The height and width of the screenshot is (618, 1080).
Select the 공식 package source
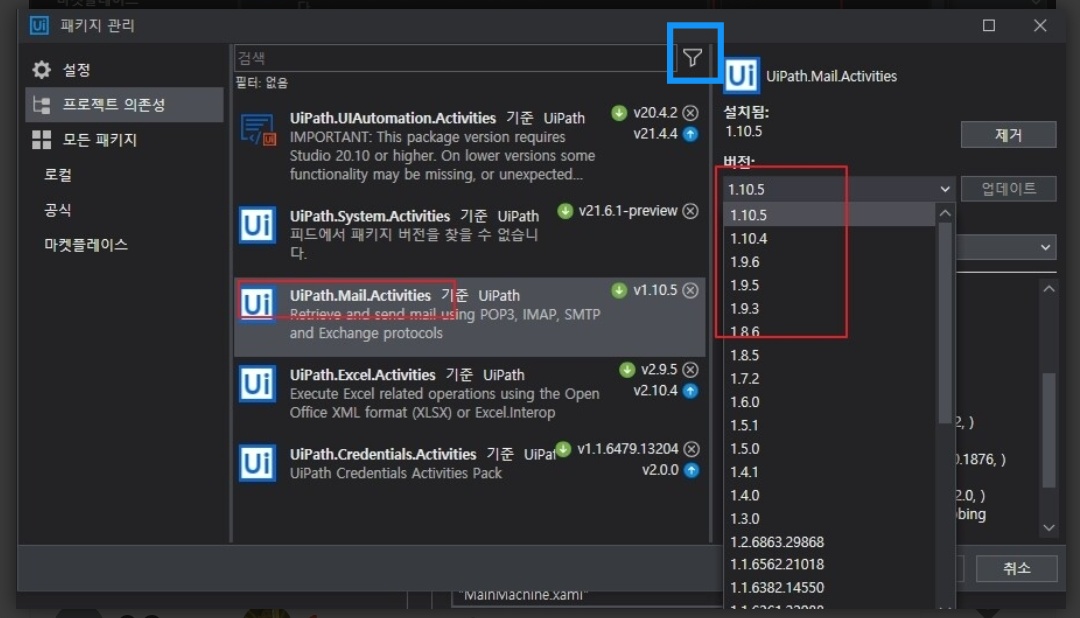(x=58, y=210)
